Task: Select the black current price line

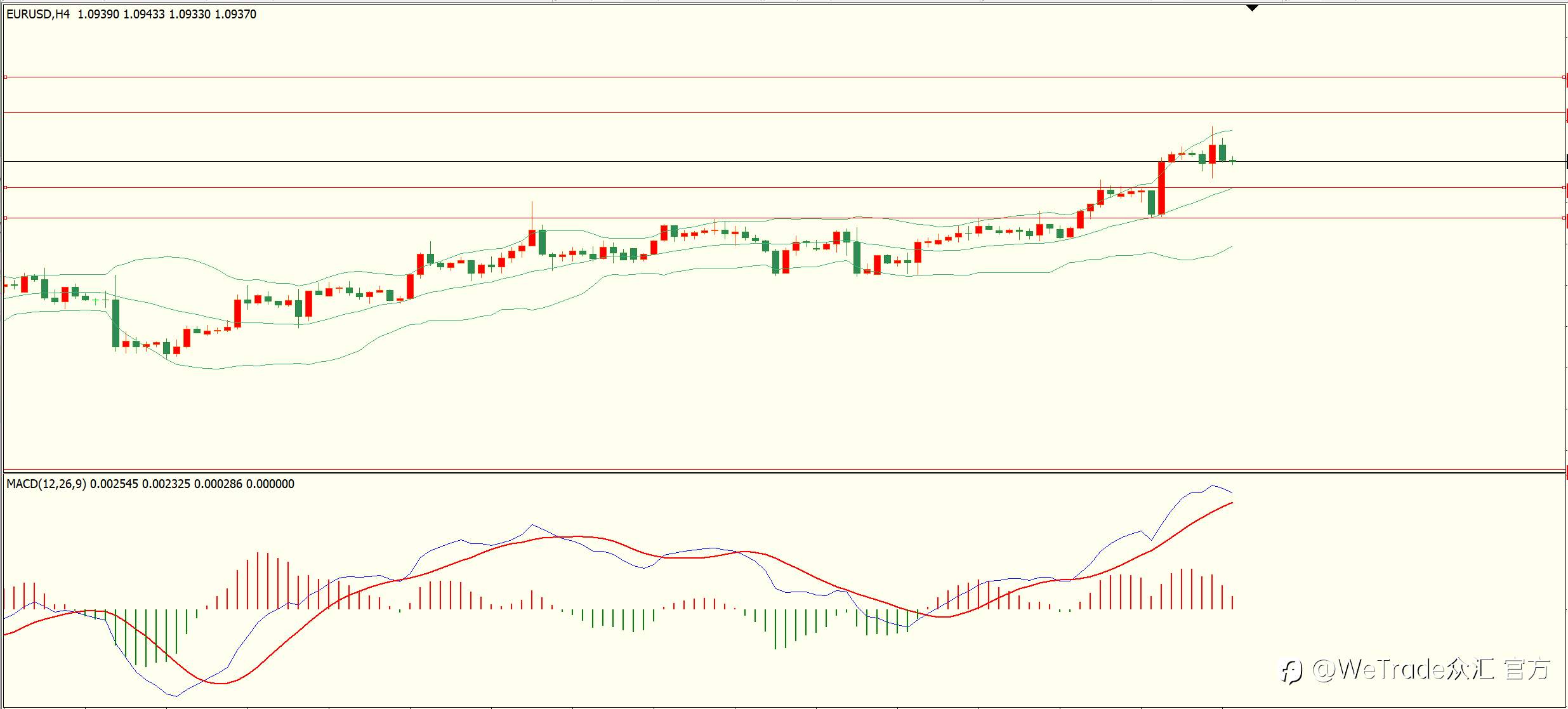Action: click(x=784, y=162)
